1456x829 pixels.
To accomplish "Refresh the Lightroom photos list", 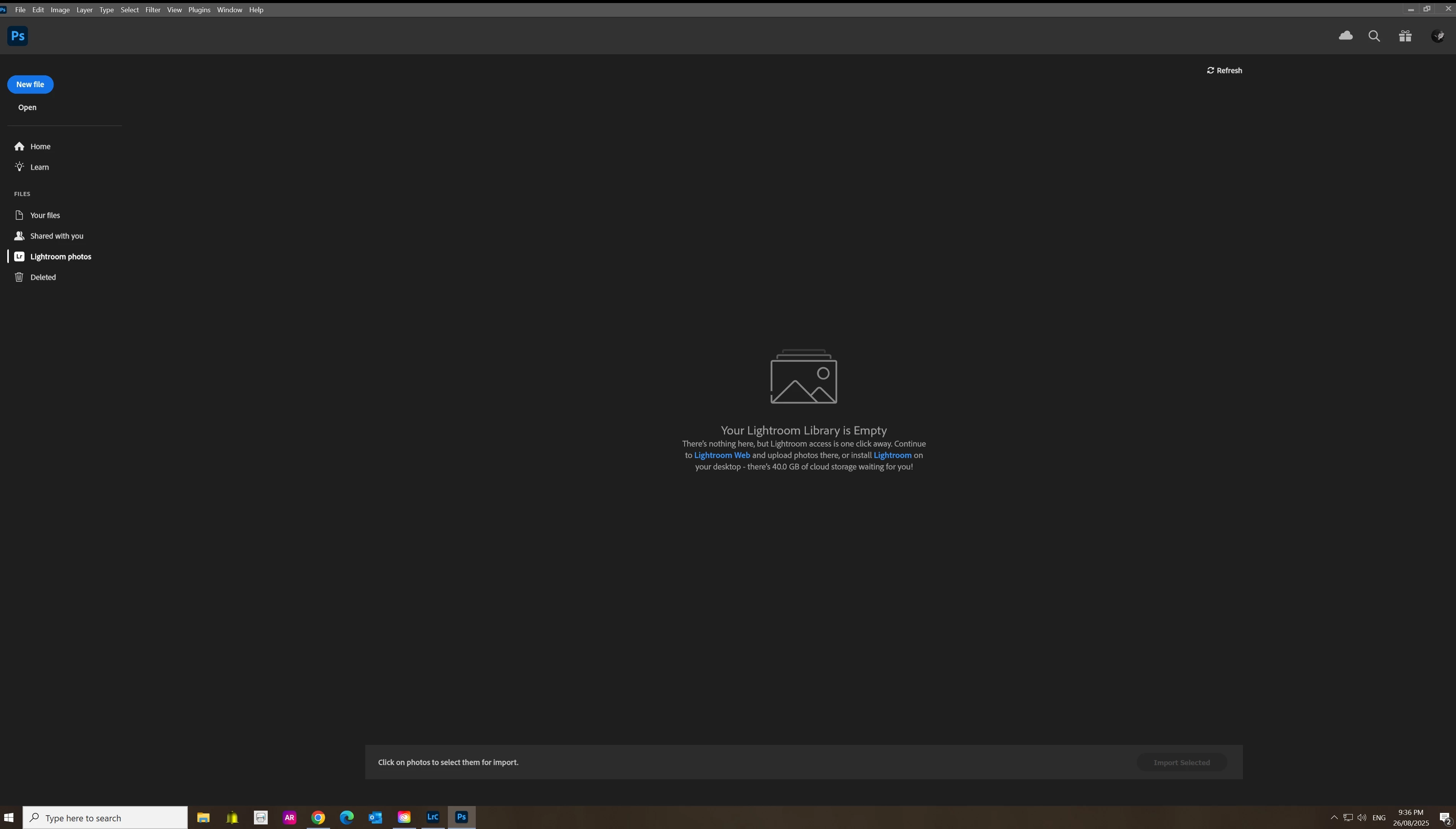I will (x=1224, y=71).
